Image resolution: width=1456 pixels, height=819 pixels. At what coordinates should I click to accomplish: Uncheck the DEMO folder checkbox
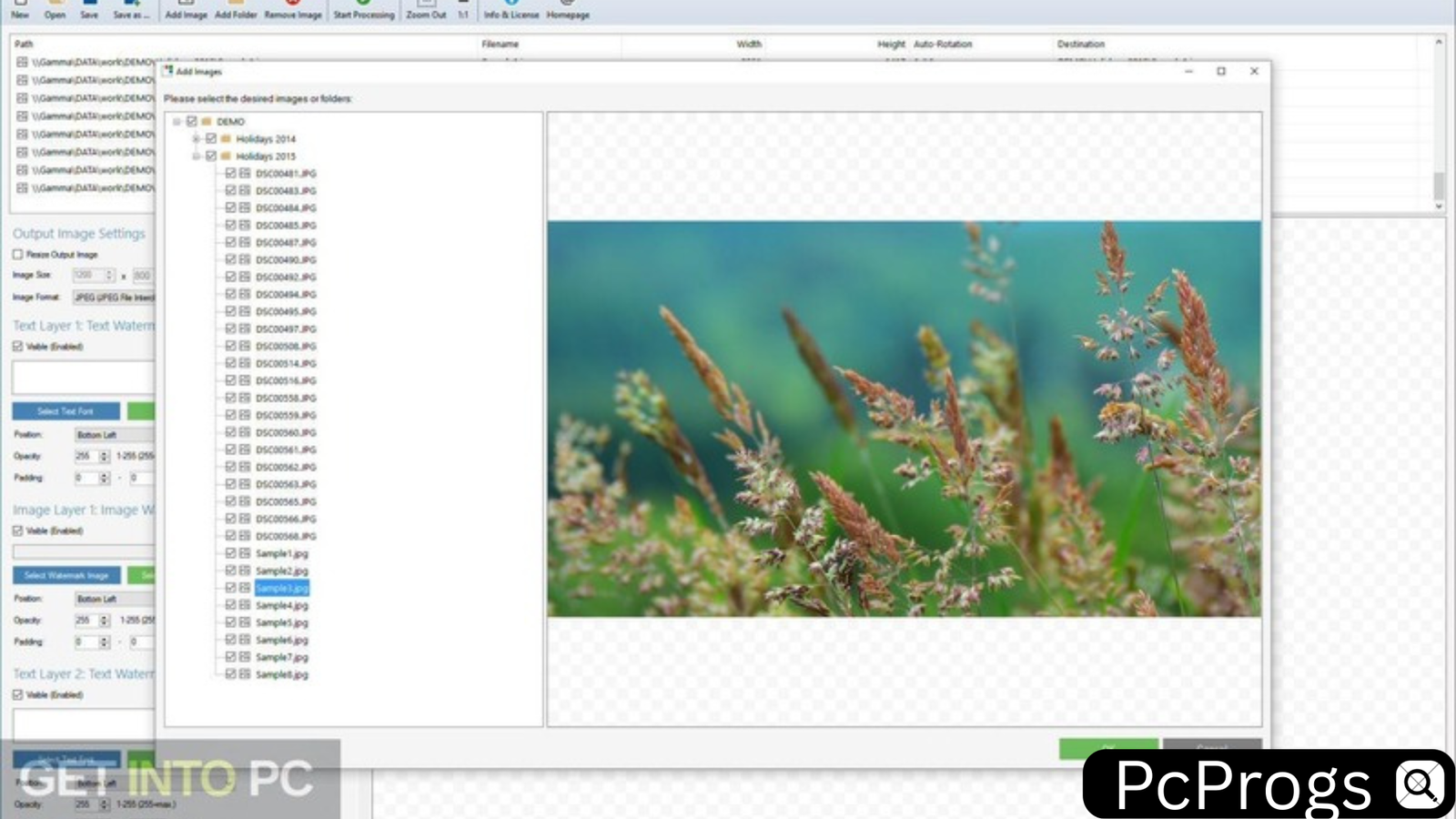[x=192, y=121]
